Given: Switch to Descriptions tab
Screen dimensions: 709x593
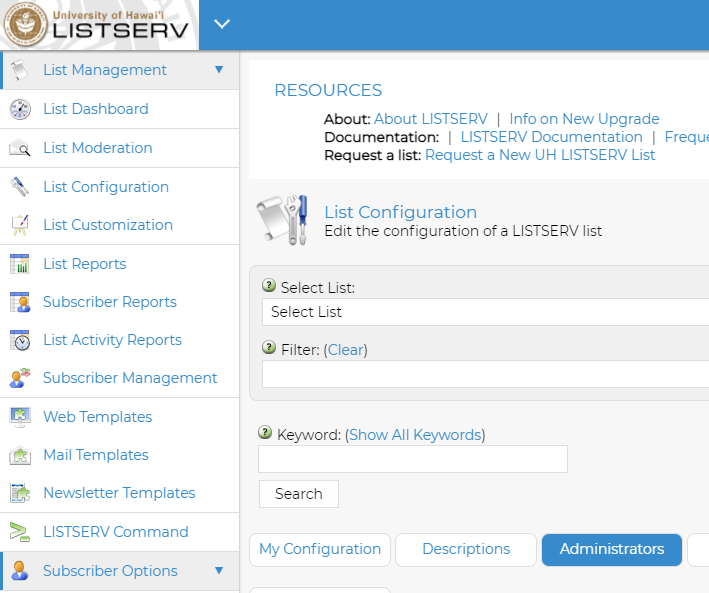Looking at the screenshot, I should tap(466, 550).
